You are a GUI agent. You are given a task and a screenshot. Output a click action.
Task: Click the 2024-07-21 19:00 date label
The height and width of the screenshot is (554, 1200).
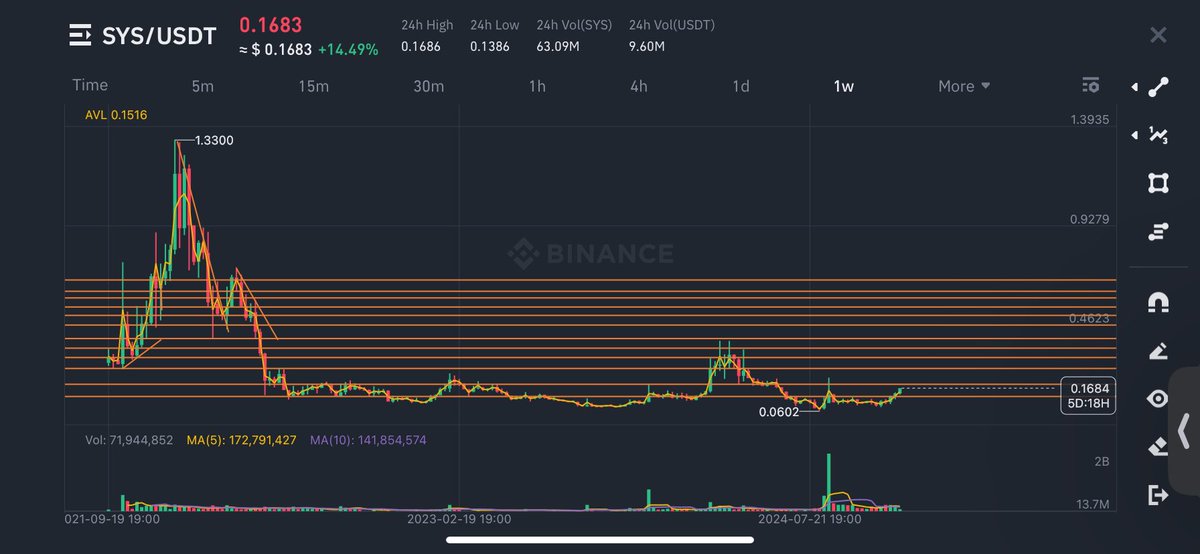809,519
